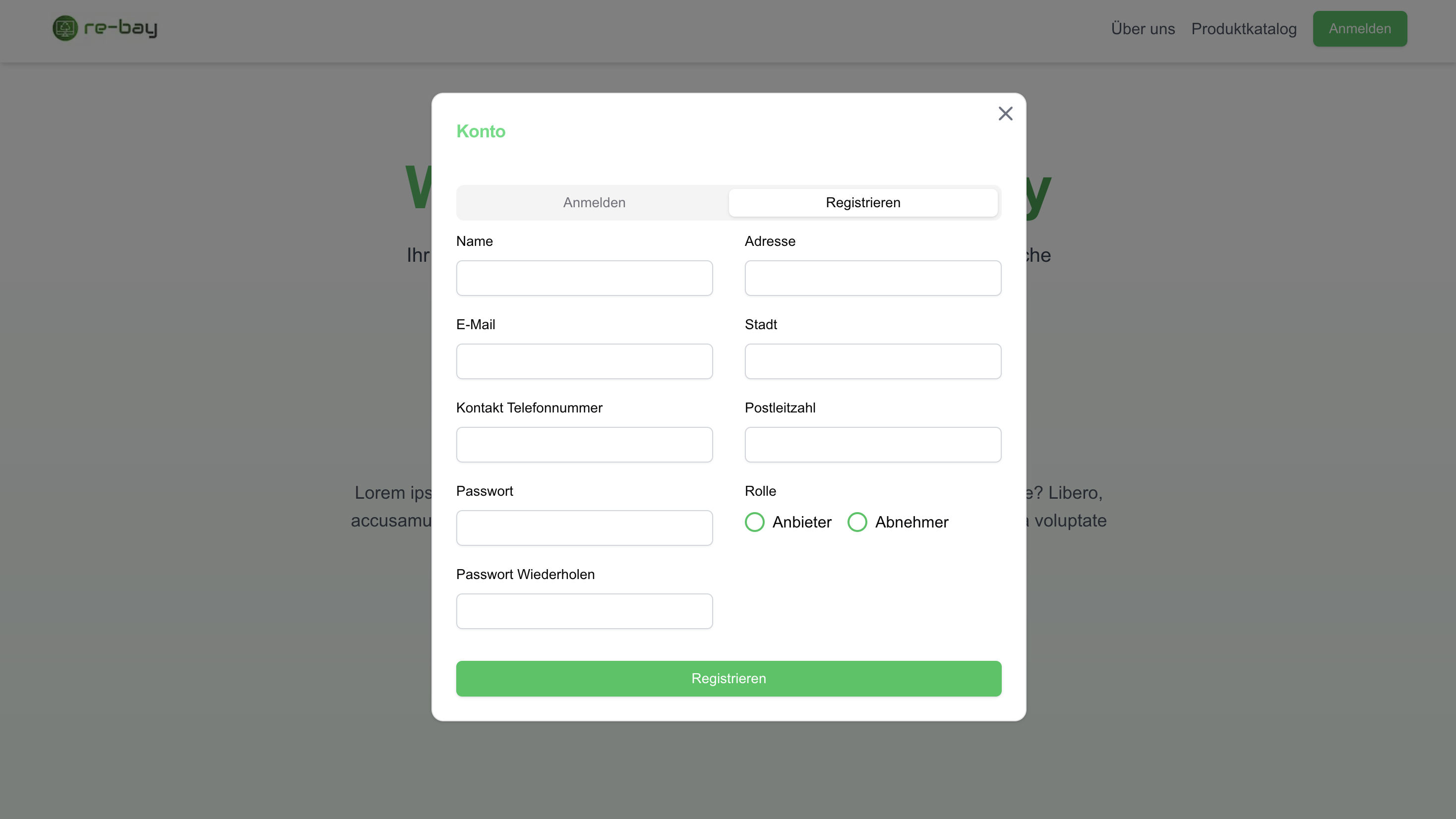
Task: Switch to the Anmelden tab
Action: 594,202
